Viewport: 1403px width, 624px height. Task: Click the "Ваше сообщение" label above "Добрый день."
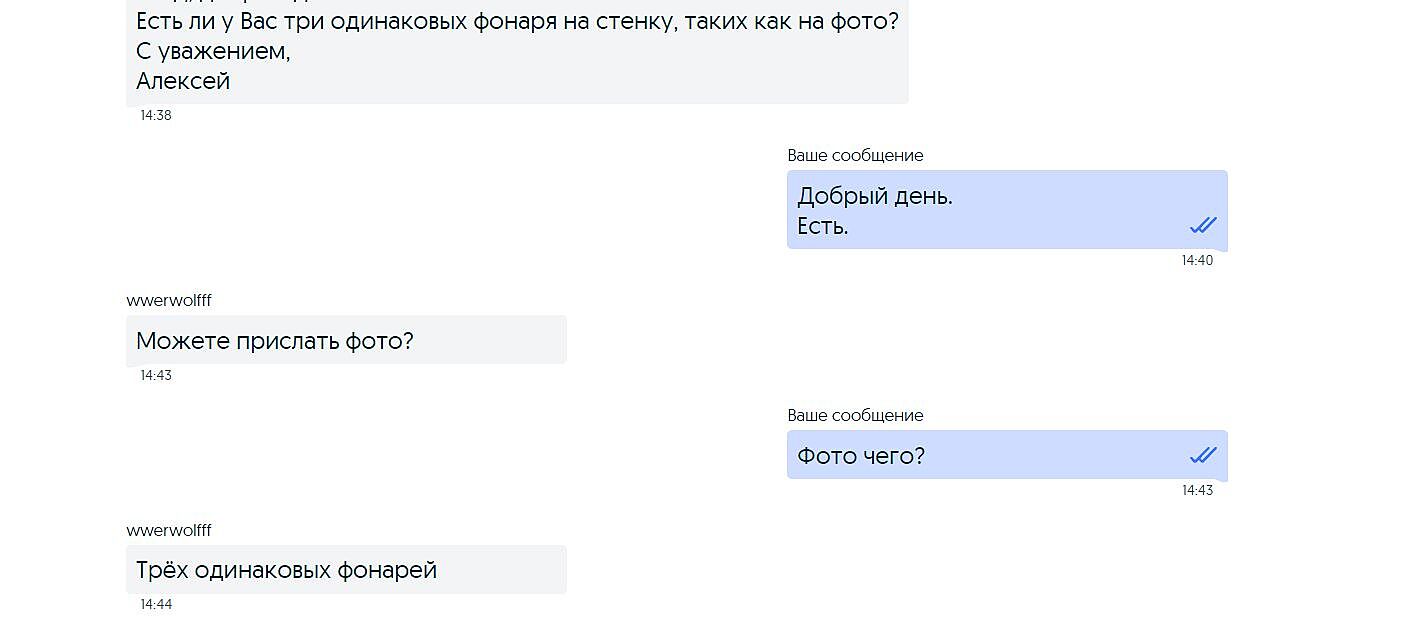tap(855, 155)
